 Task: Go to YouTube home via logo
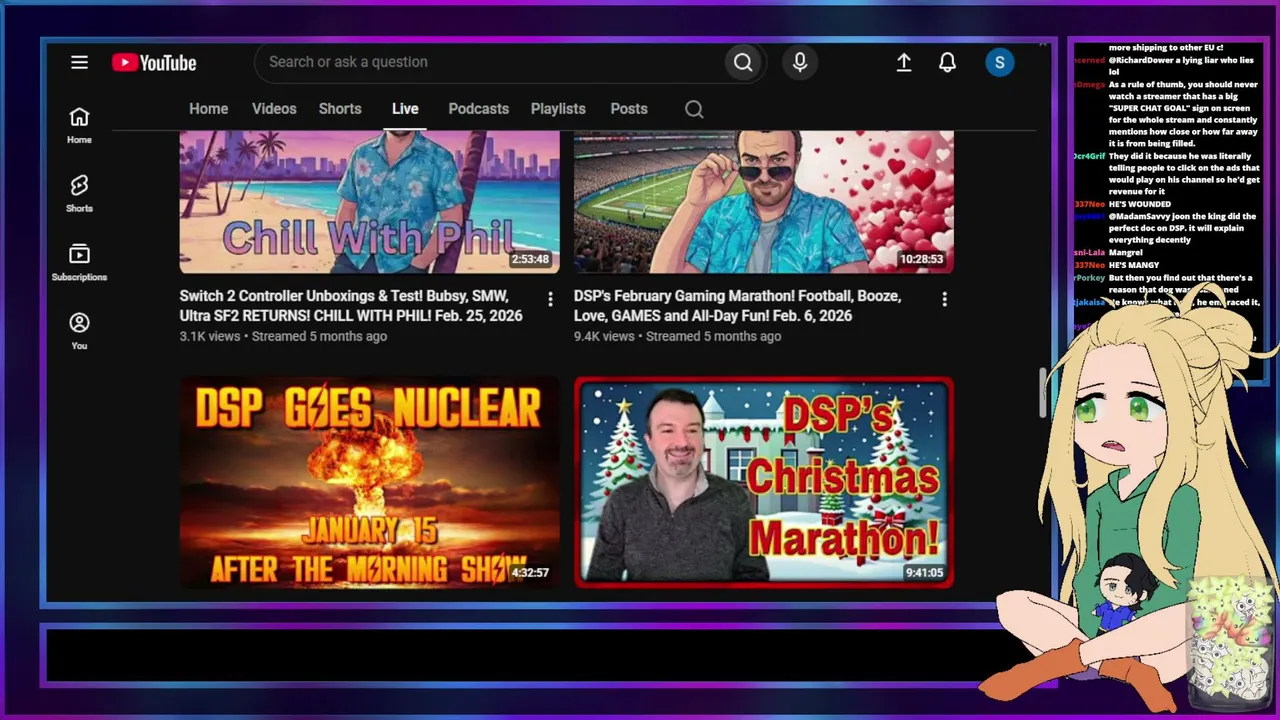pyautogui.click(x=154, y=63)
